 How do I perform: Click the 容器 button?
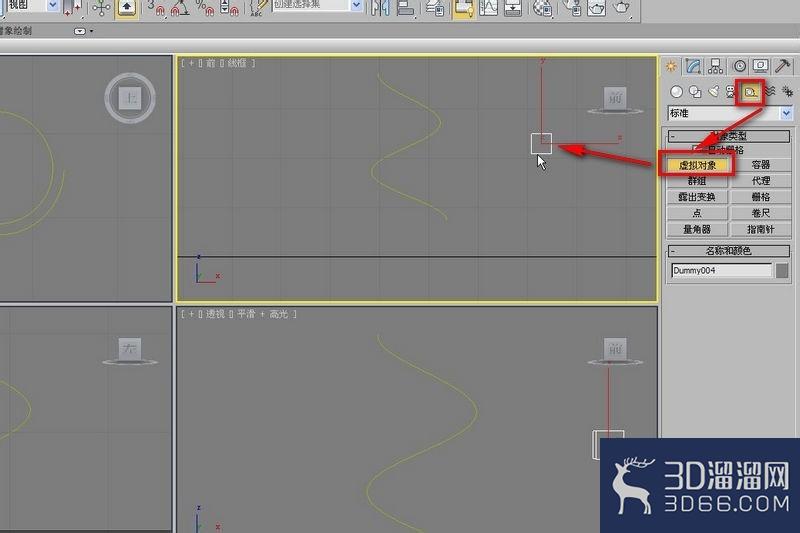761,165
